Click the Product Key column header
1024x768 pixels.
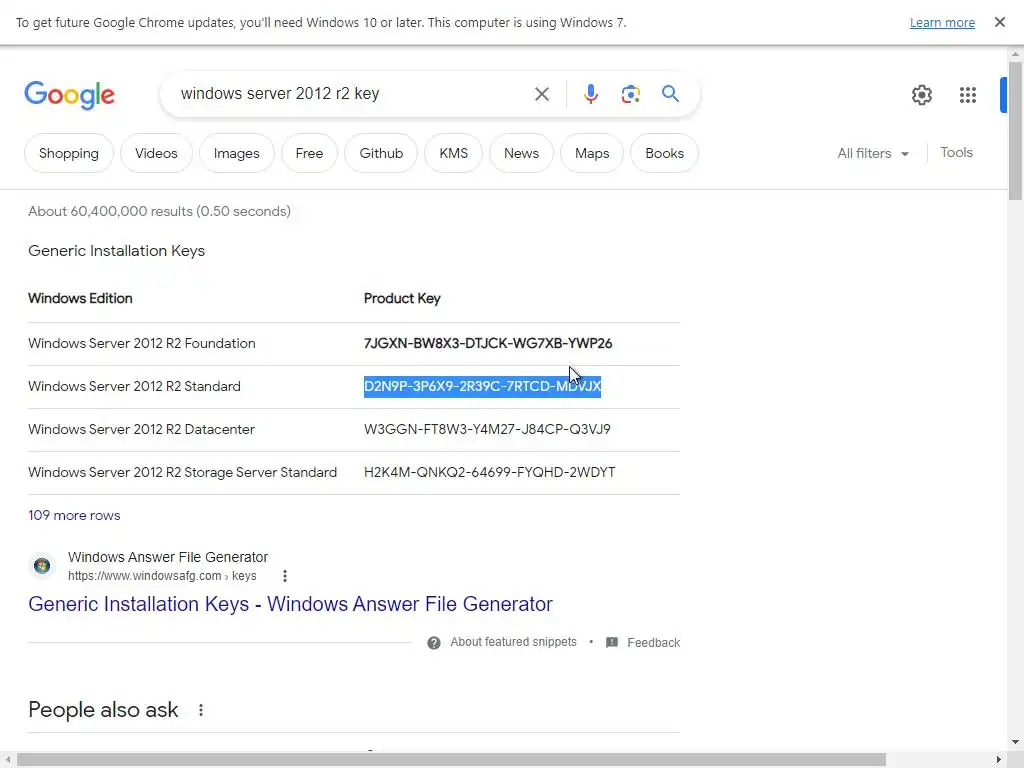[x=402, y=298]
